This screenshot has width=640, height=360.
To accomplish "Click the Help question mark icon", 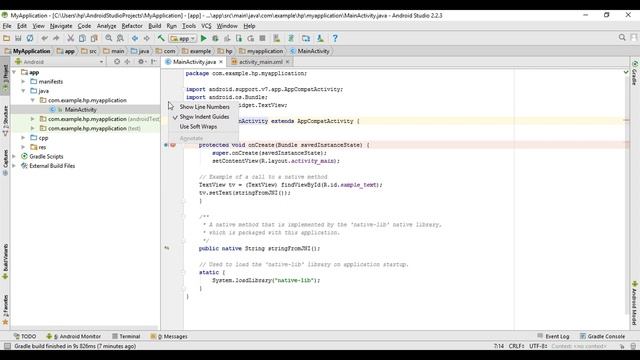I will [335, 38].
